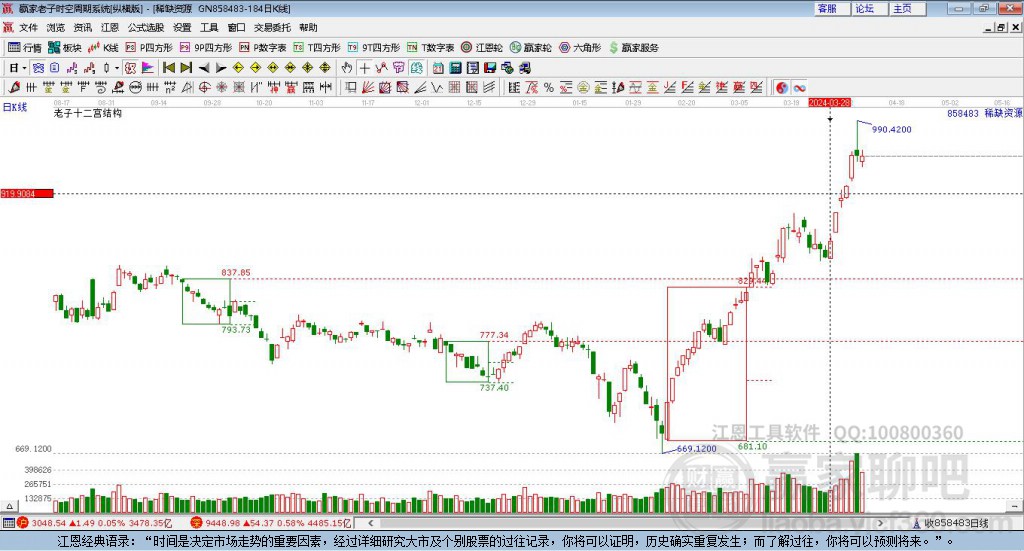Click the blue infinity loop icon

799,87
